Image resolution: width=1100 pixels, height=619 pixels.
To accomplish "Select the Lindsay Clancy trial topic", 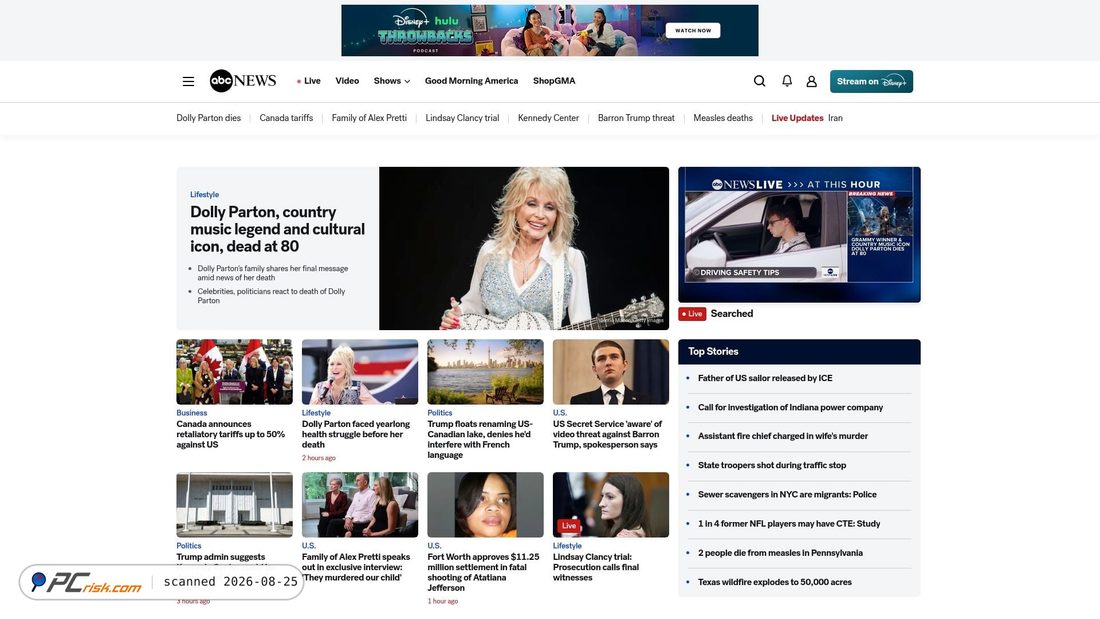I will tap(462, 118).
